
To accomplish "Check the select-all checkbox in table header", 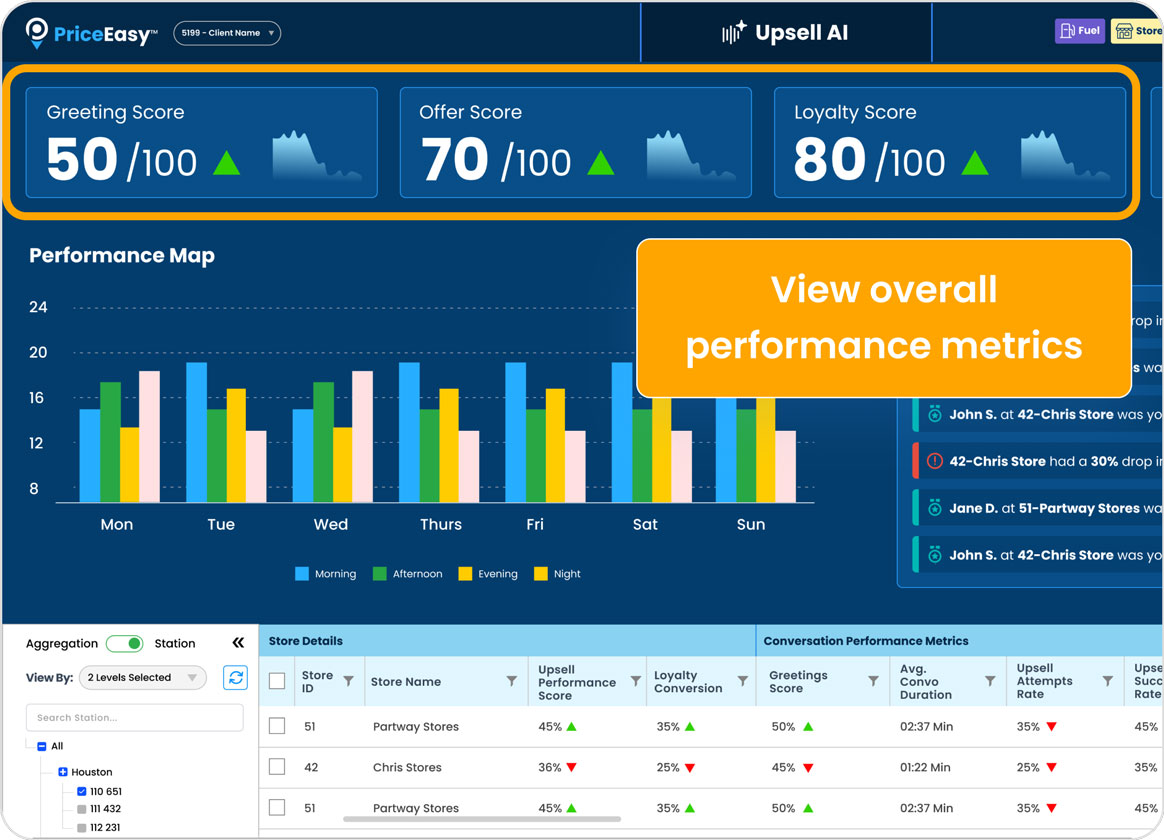I will point(277,681).
